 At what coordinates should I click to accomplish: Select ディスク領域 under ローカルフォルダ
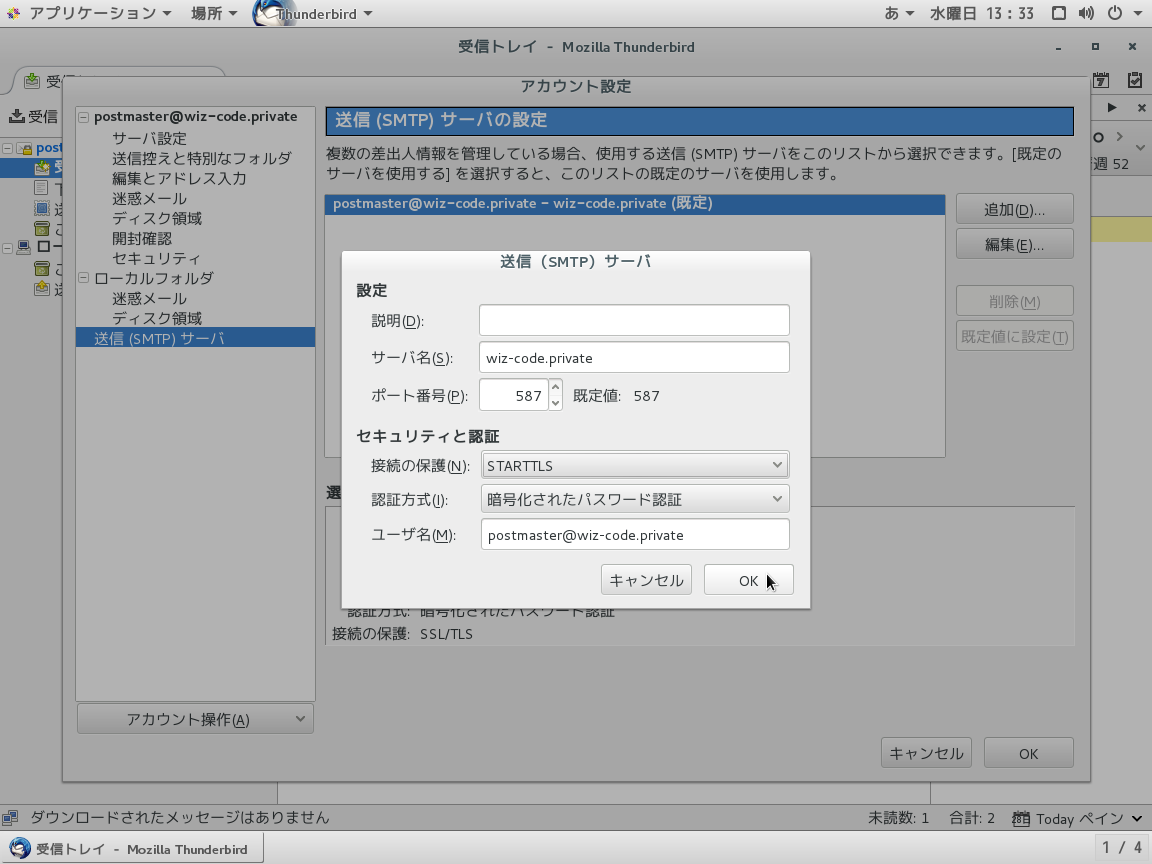[x=157, y=318]
